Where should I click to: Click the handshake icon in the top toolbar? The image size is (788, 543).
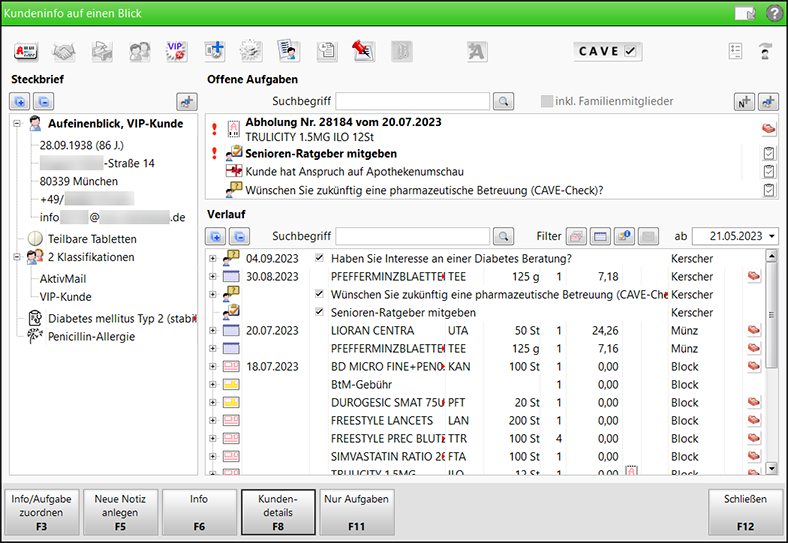(64, 51)
